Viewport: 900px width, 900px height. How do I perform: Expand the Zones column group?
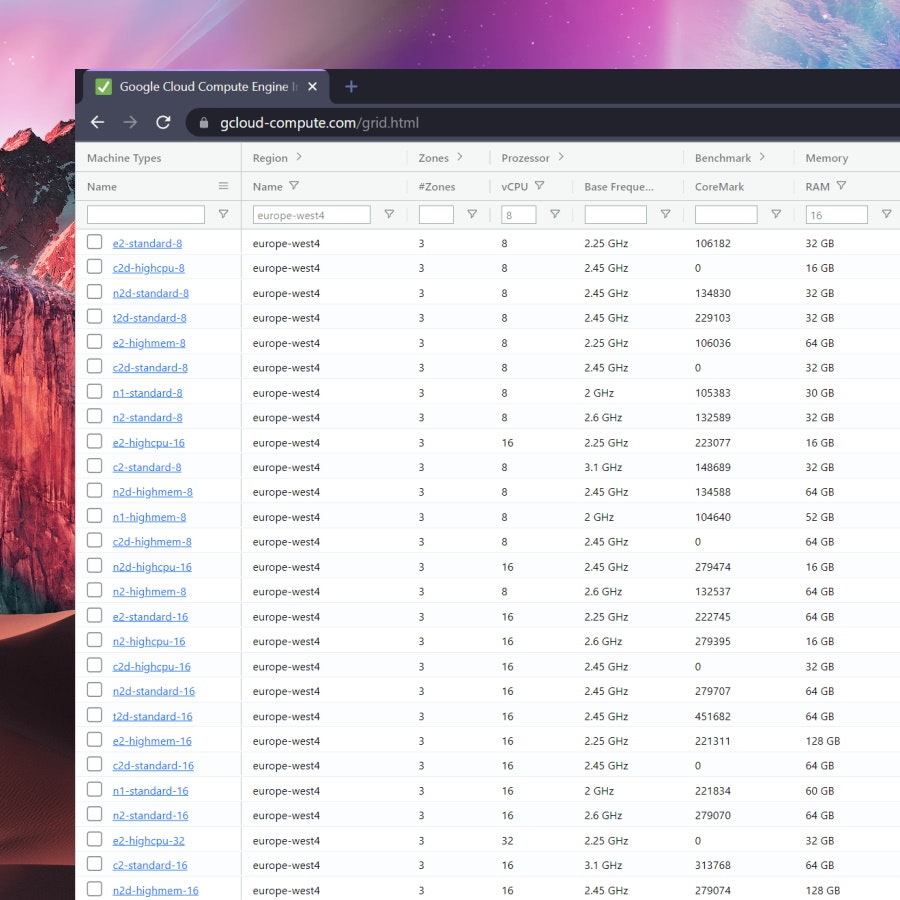[x=460, y=157]
